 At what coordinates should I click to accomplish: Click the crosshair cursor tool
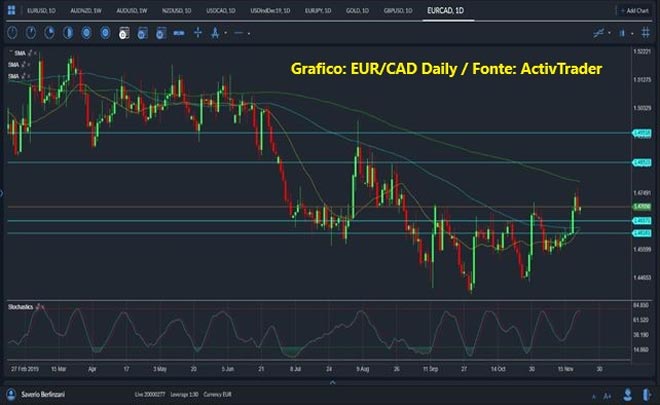coord(197,32)
